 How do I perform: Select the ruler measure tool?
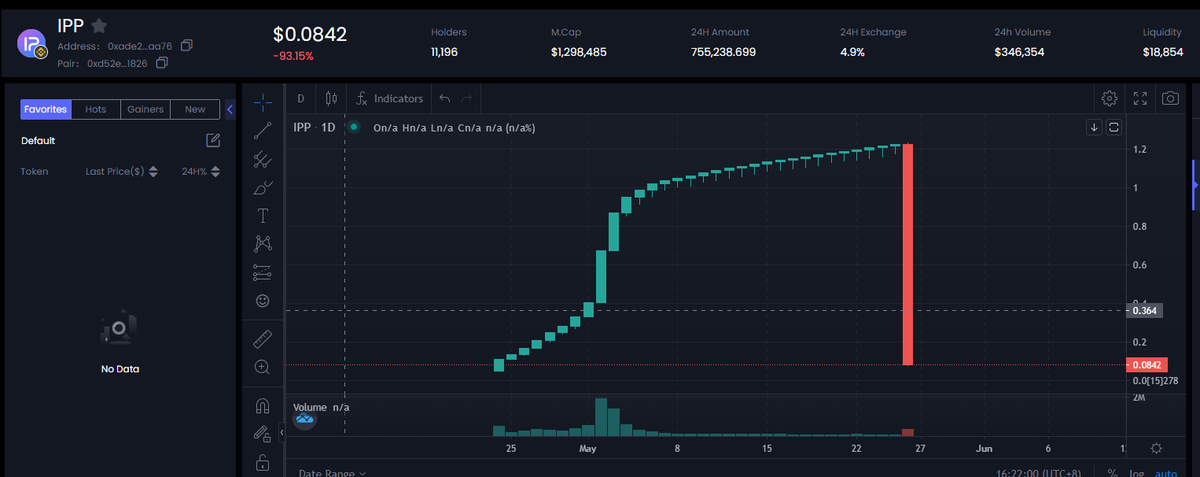[x=262, y=338]
